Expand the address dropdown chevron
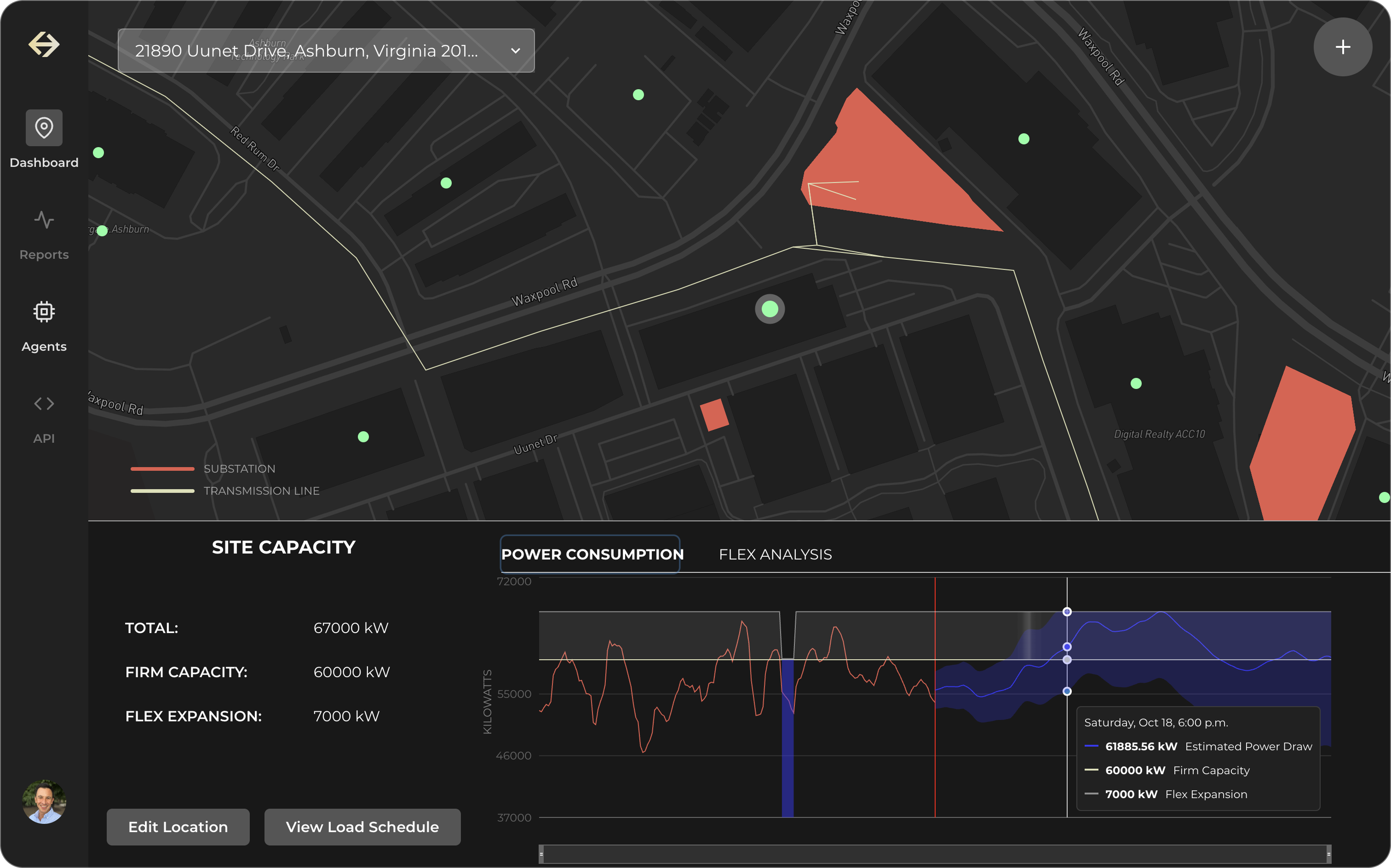This screenshot has width=1391, height=868. click(515, 51)
